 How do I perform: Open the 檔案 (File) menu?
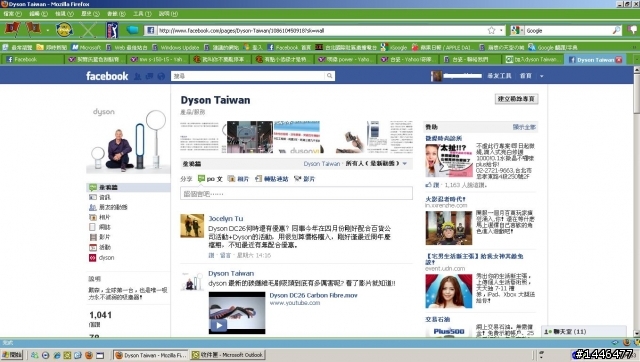click(12, 13)
